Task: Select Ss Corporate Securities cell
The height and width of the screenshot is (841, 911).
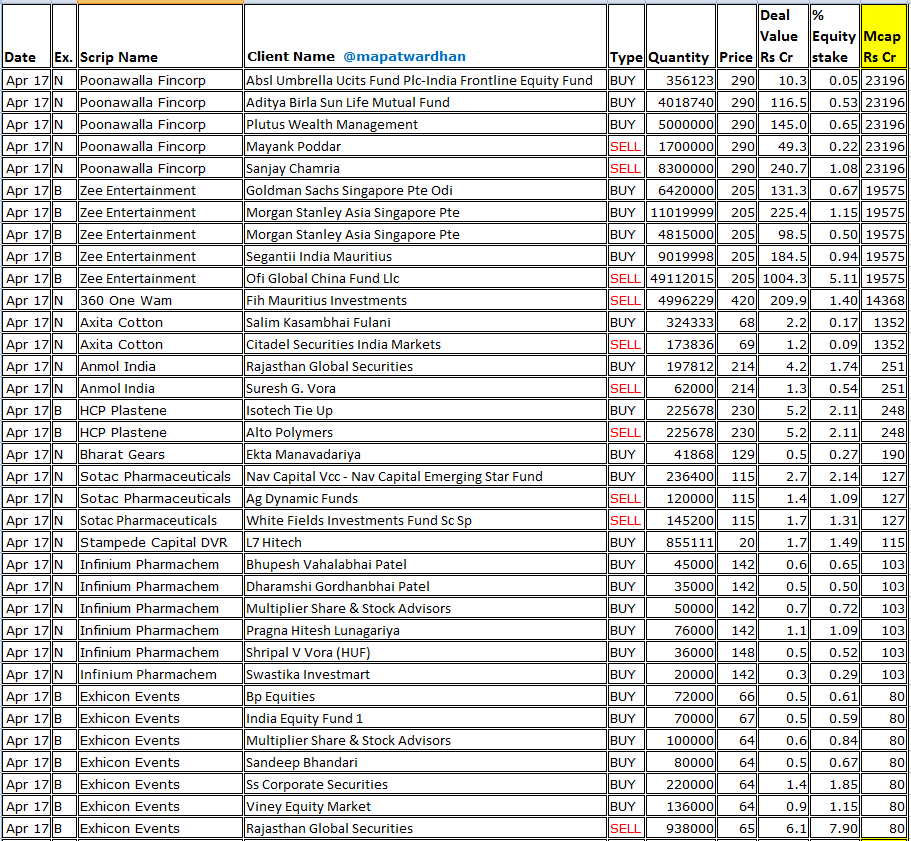Action: pos(425,784)
